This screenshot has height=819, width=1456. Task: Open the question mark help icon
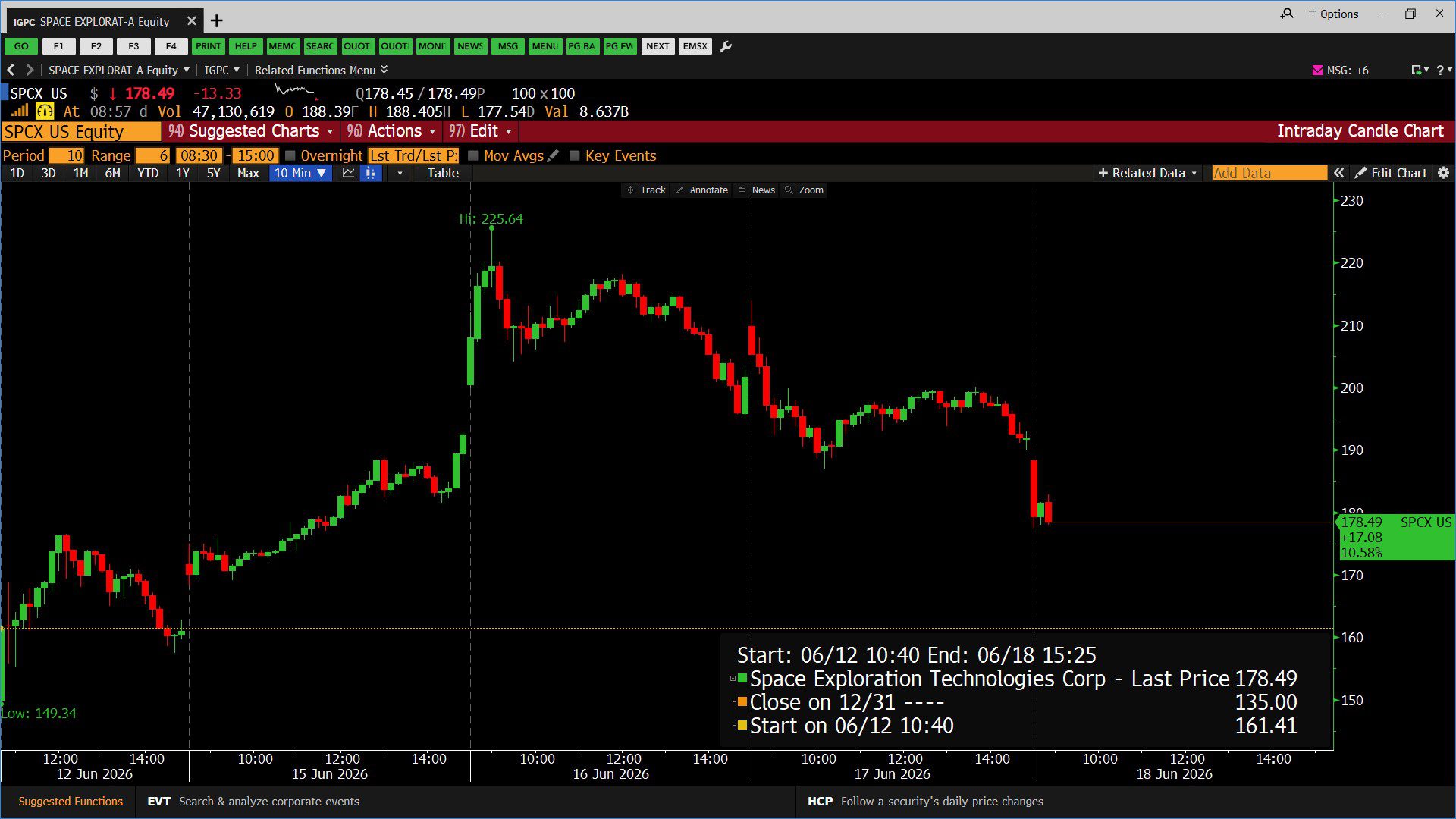click(1440, 70)
